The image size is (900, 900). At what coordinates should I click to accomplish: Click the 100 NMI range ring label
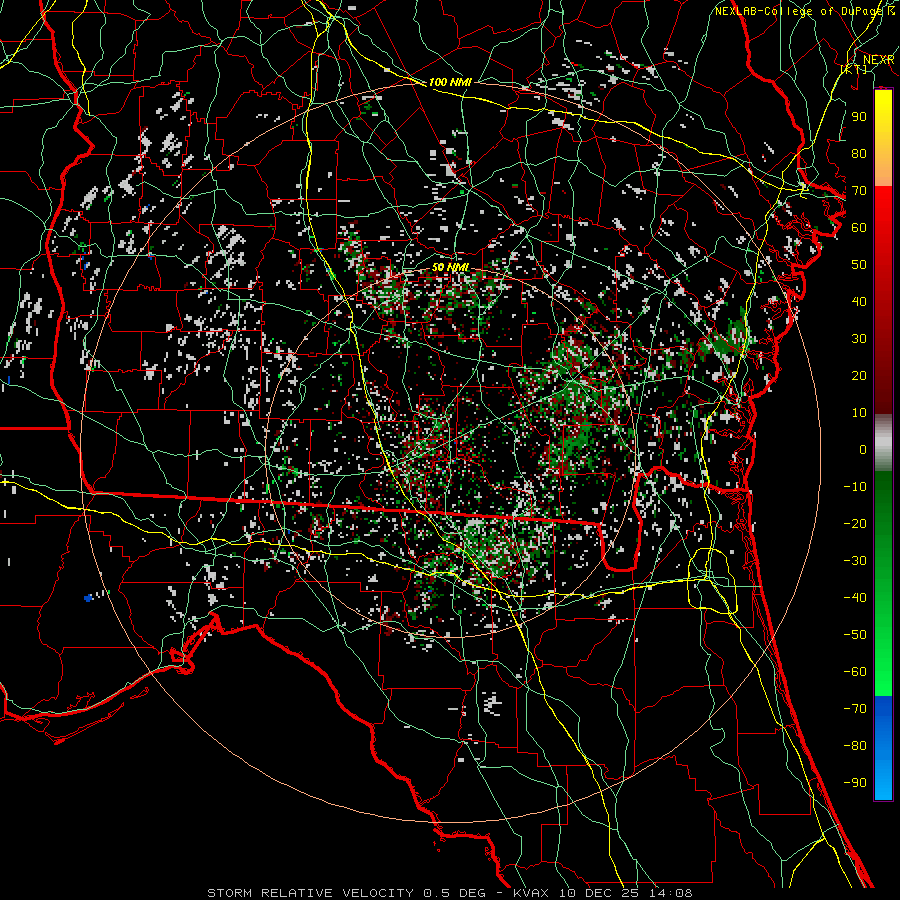pyautogui.click(x=450, y=83)
